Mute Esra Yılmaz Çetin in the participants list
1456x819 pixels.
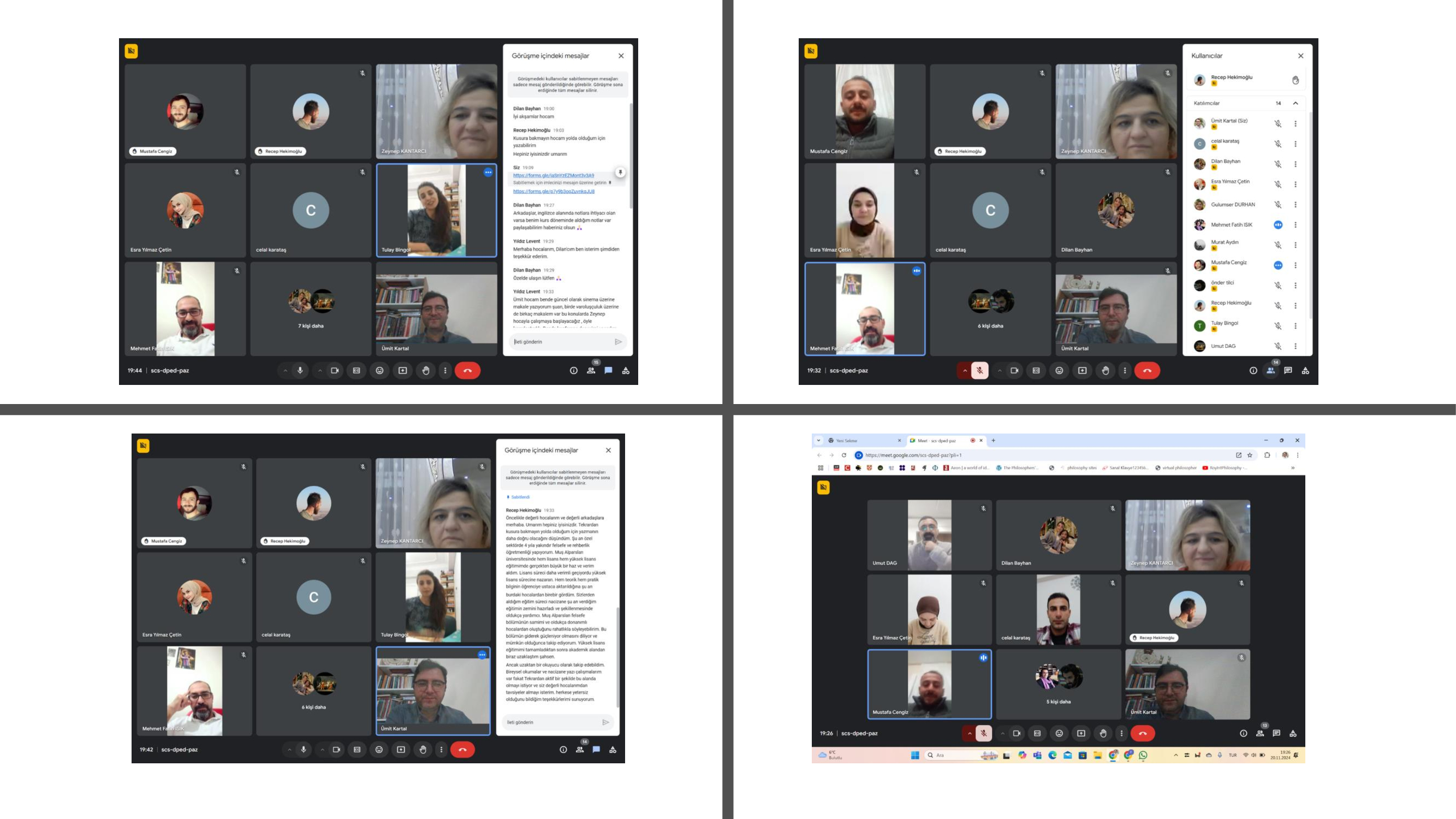[1278, 184]
